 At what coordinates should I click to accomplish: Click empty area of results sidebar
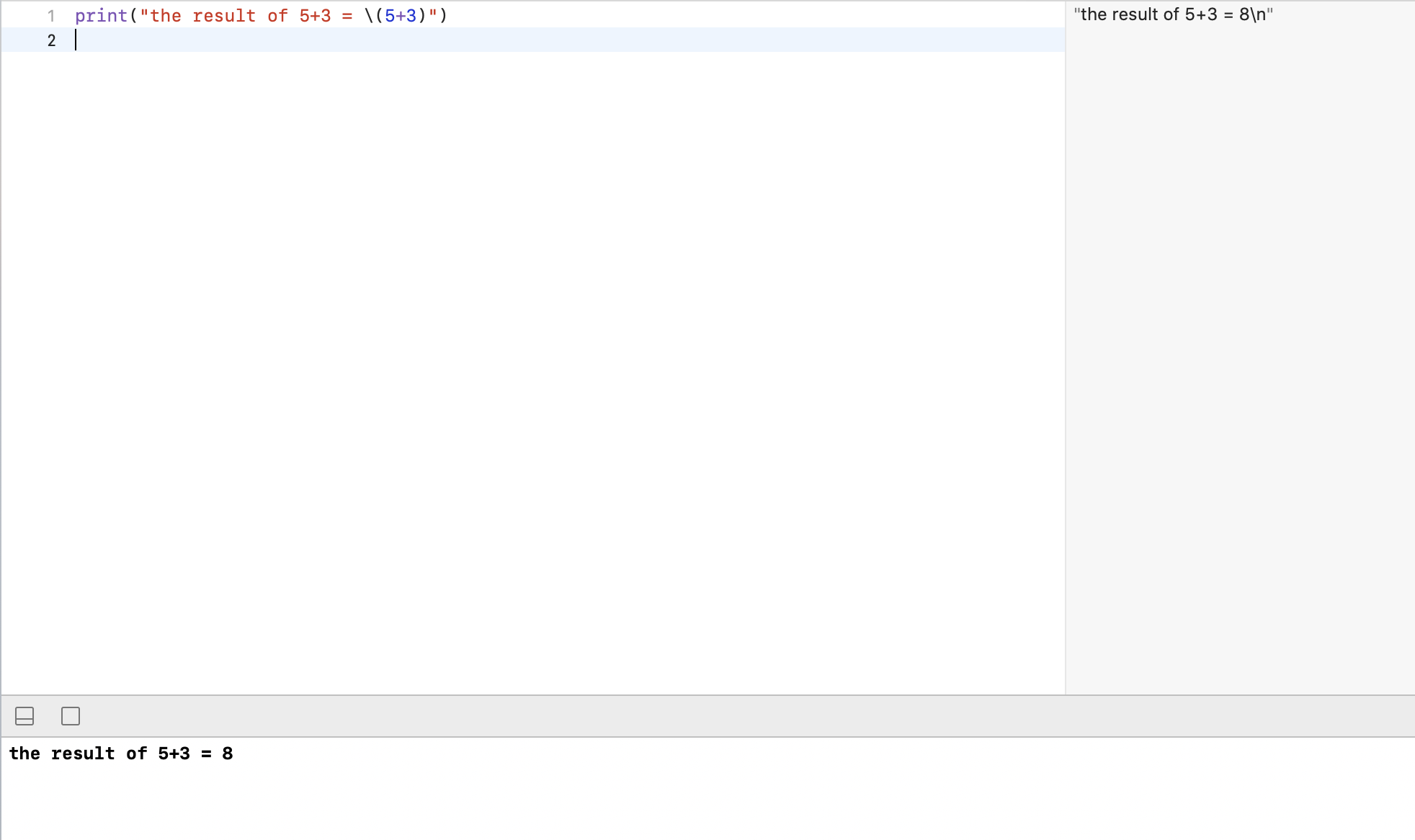click(1239, 360)
